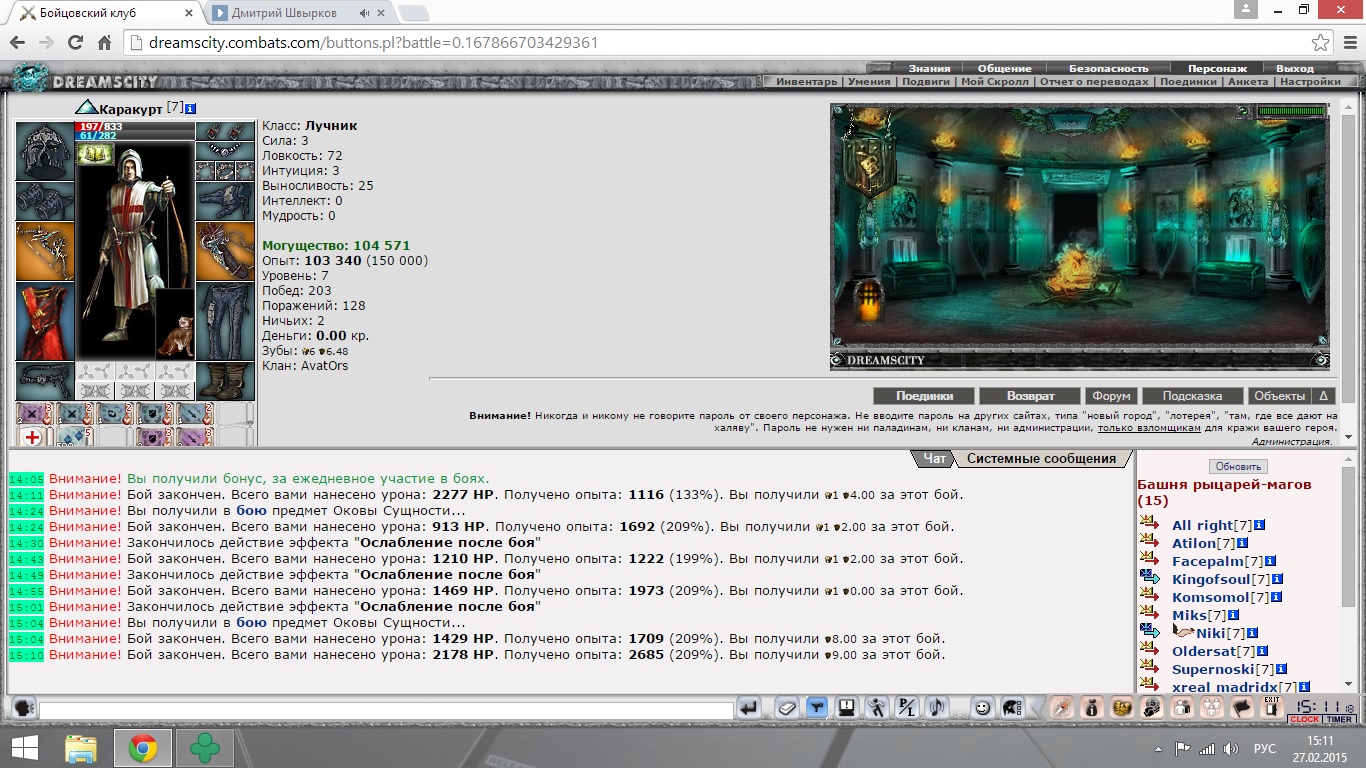Select the dark gloves slot
1366x768 pixels.
pyautogui.click(x=224, y=201)
